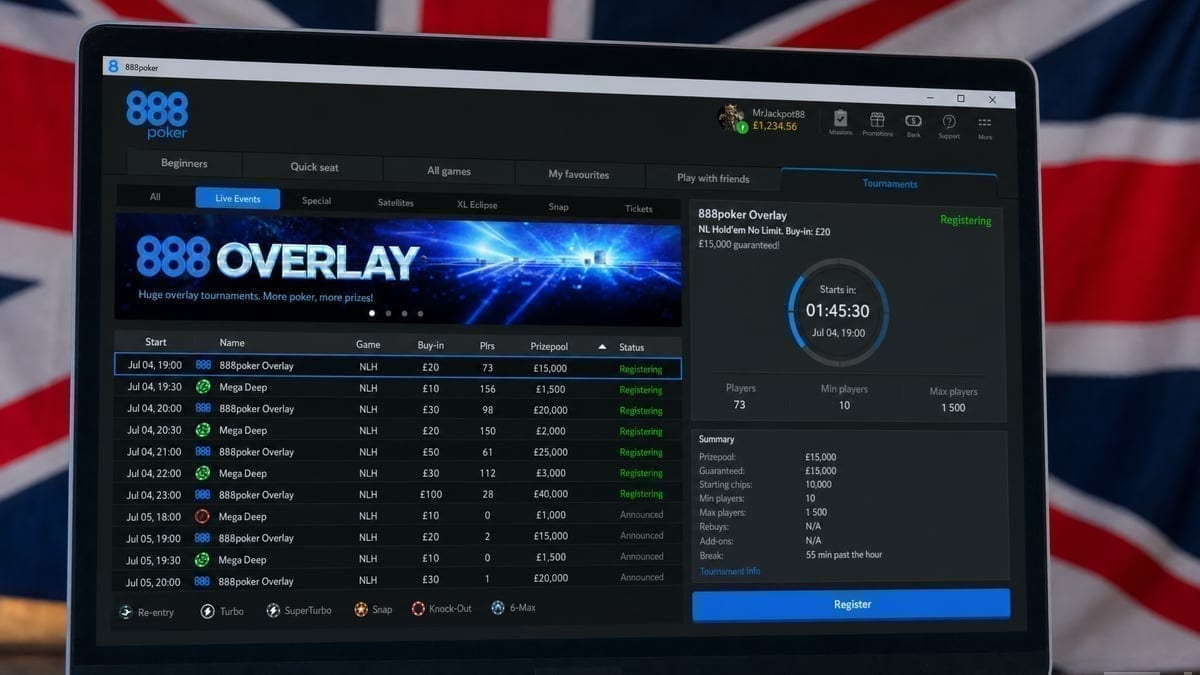Select the Special filter
Viewport: 1200px width, 675px height.
point(316,201)
